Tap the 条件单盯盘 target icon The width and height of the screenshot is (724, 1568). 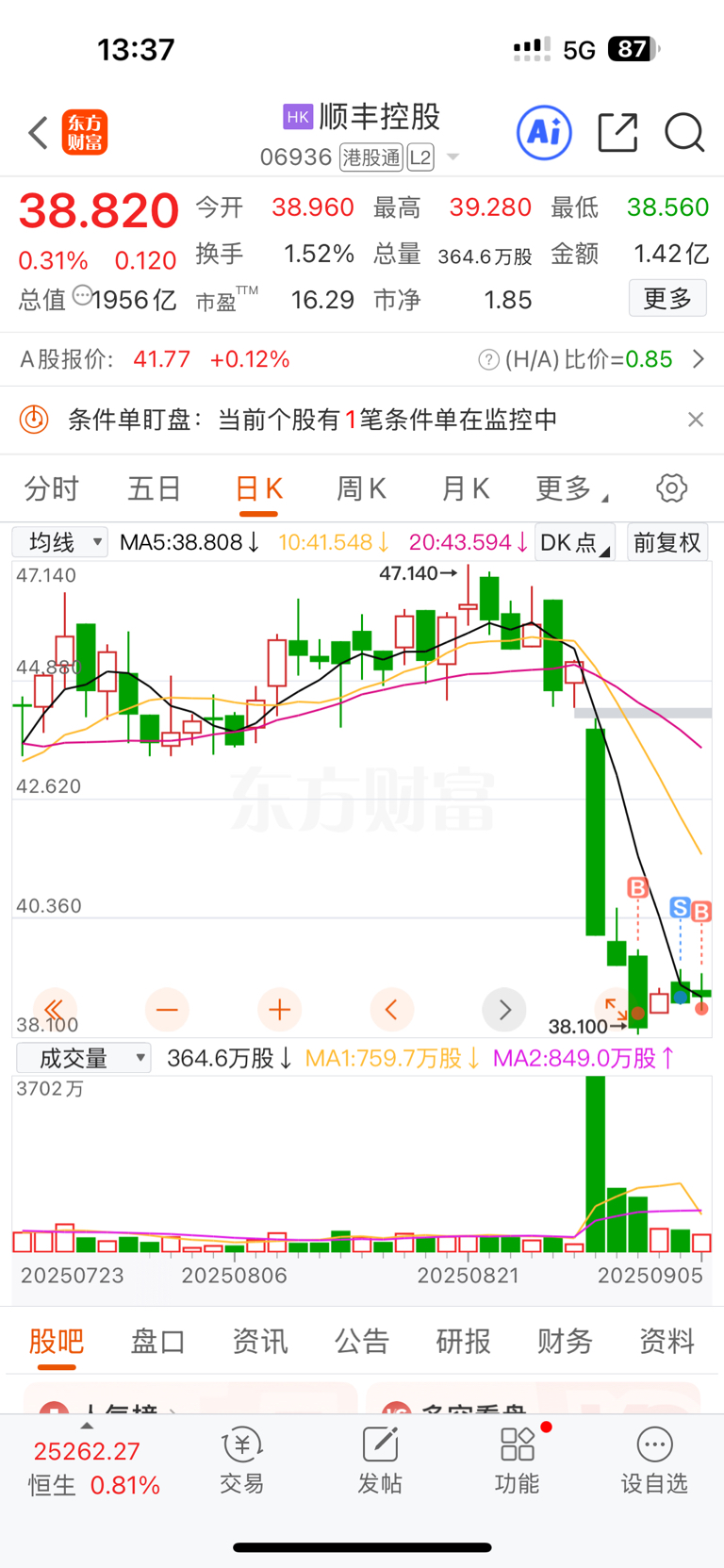coord(34,419)
